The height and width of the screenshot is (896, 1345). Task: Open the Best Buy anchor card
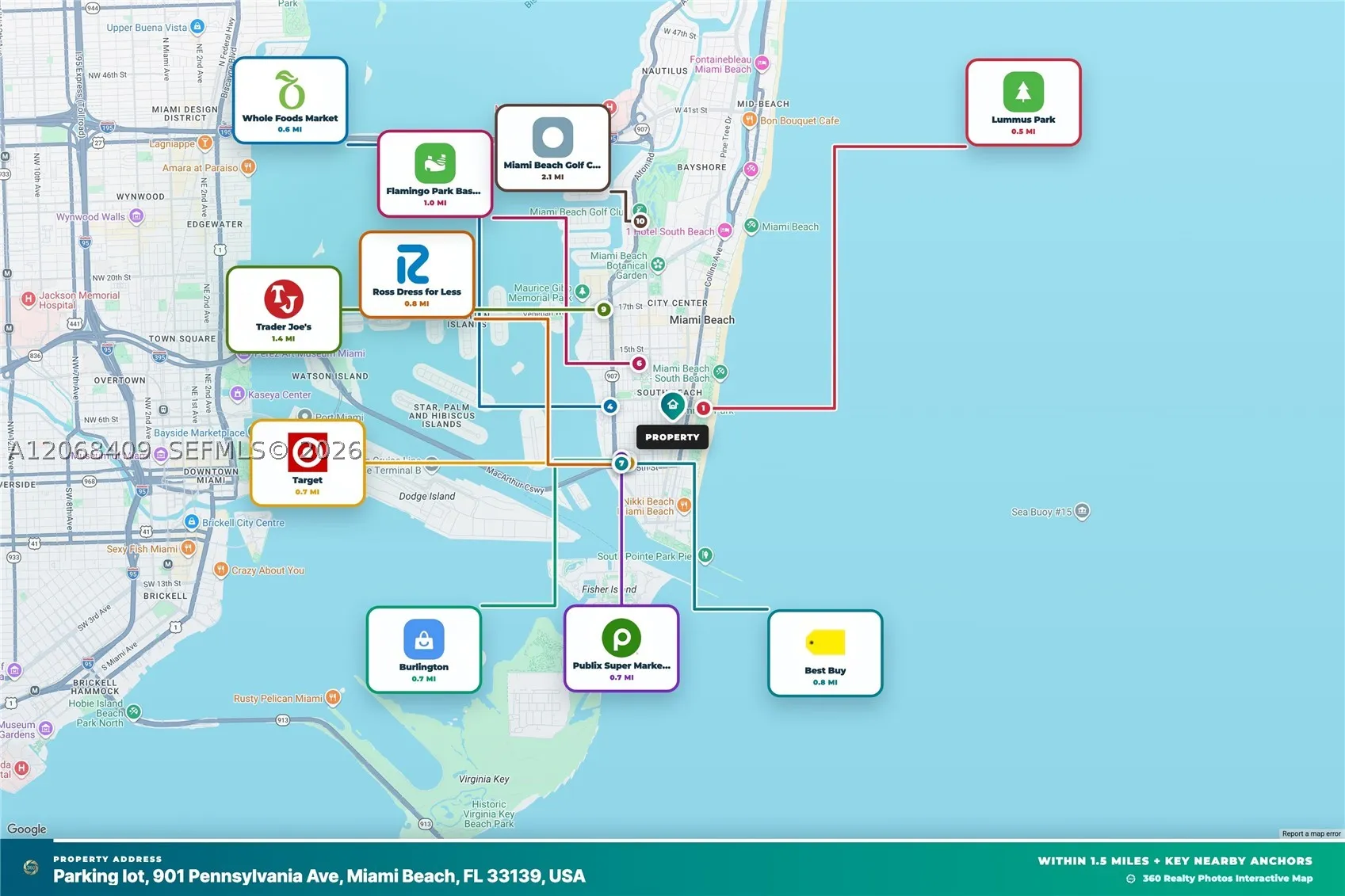pyautogui.click(x=825, y=653)
